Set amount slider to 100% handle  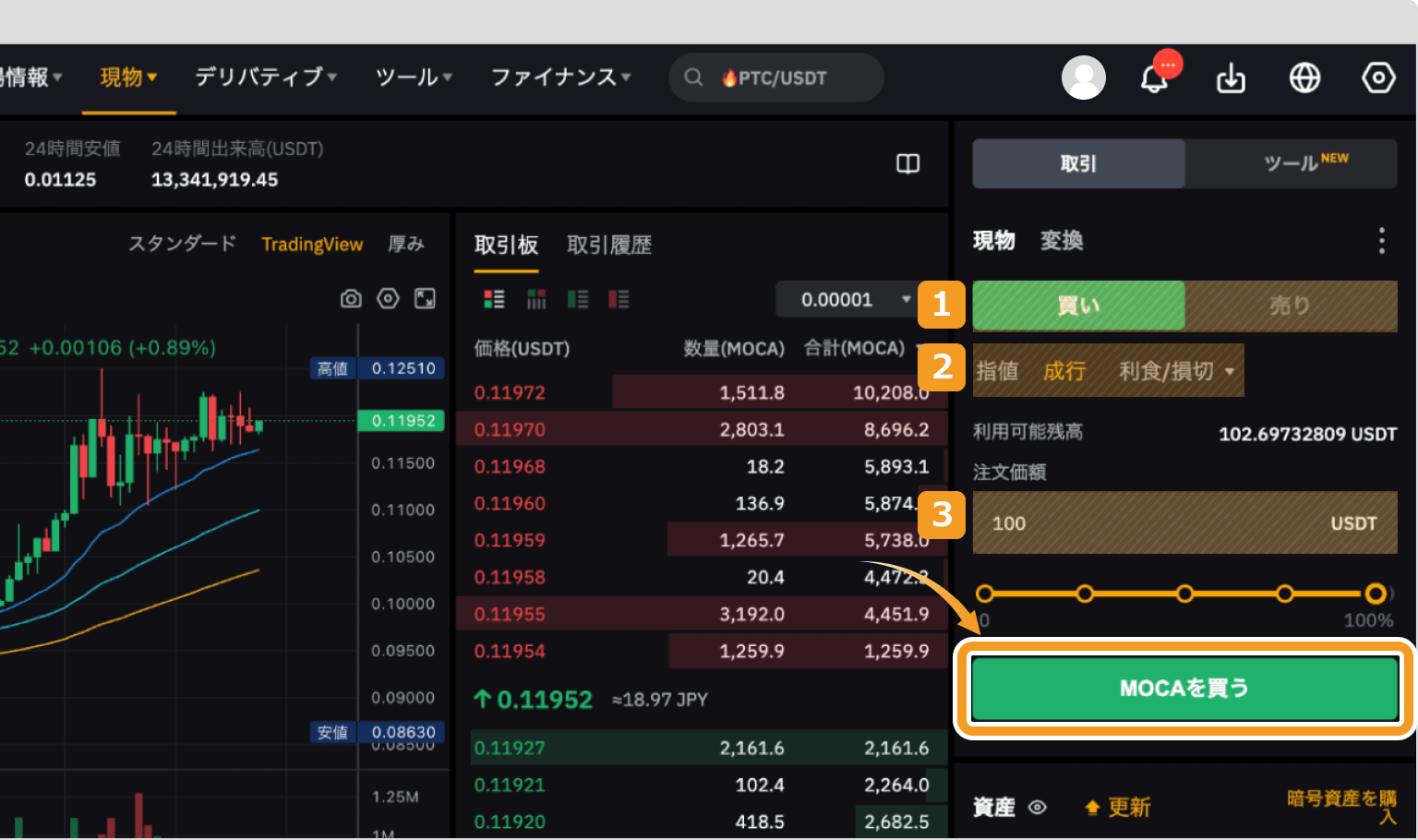pos(1376,594)
